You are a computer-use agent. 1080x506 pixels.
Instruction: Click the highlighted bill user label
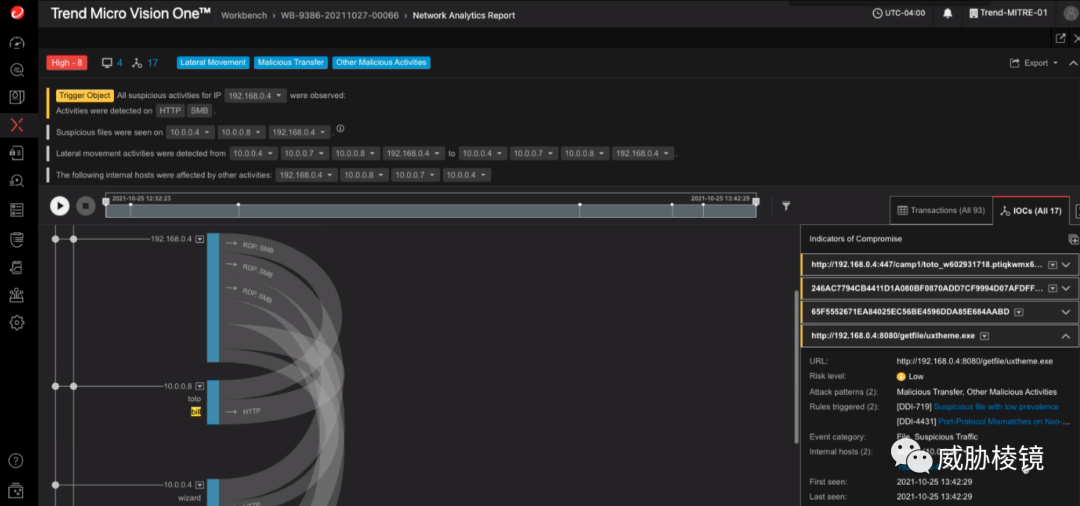pos(196,412)
